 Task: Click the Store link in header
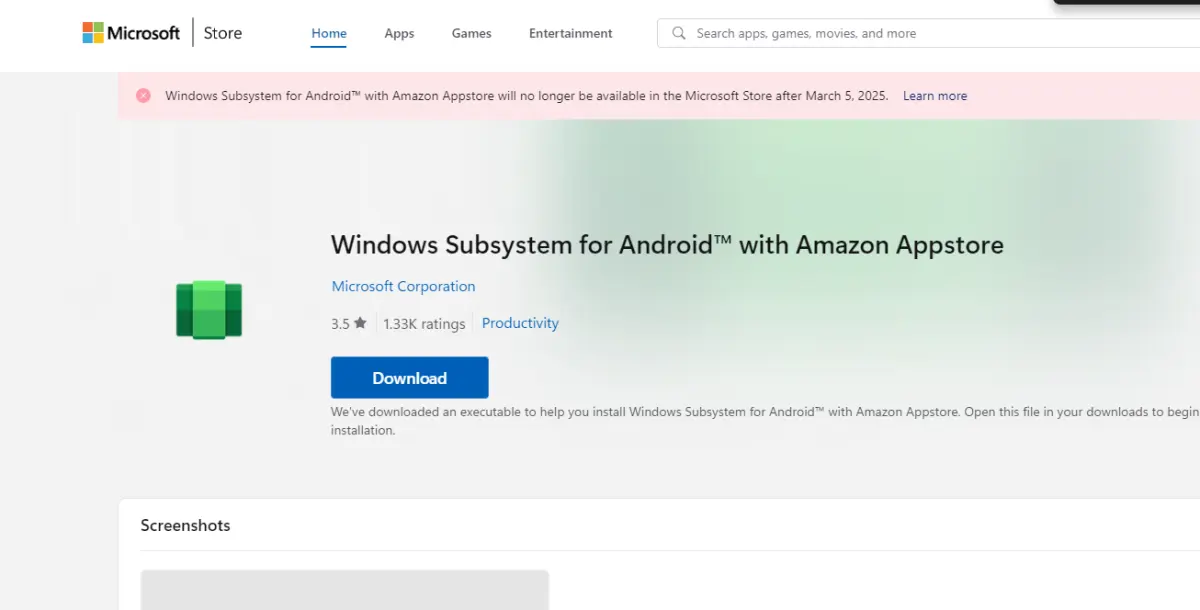click(223, 33)
